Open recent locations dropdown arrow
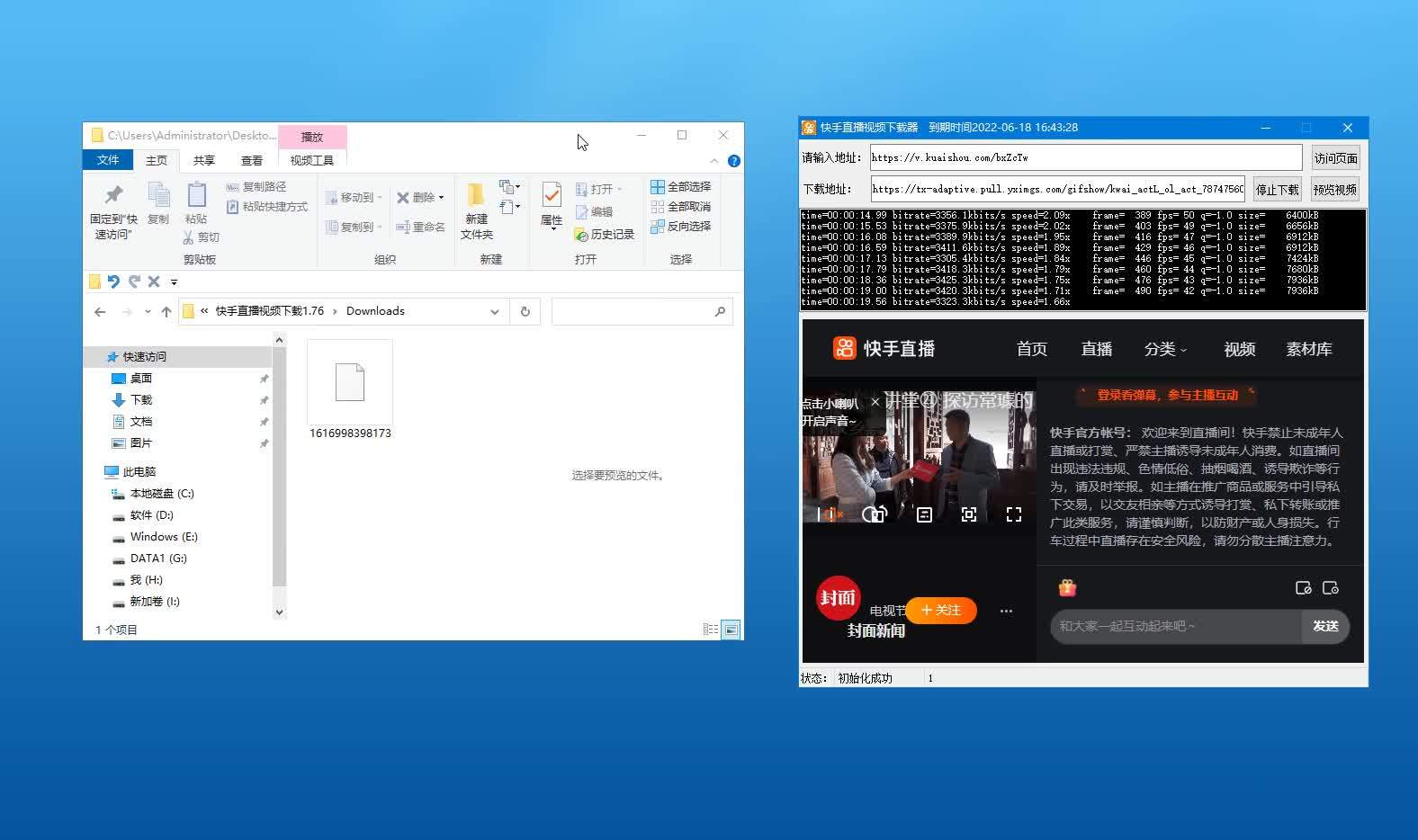Screen dimensions: 1418x840 148,312
